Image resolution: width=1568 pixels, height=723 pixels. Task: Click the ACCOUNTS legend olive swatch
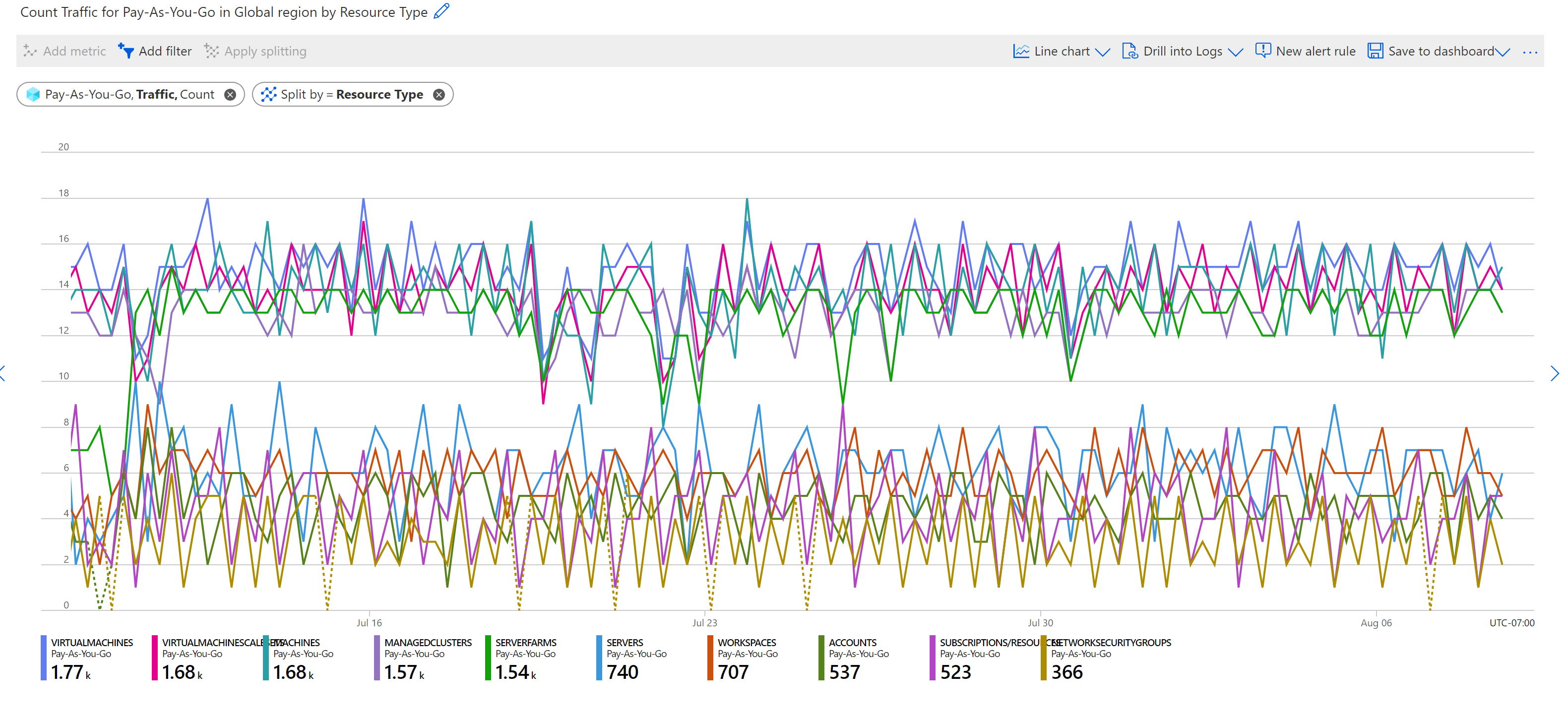[822, 657]
